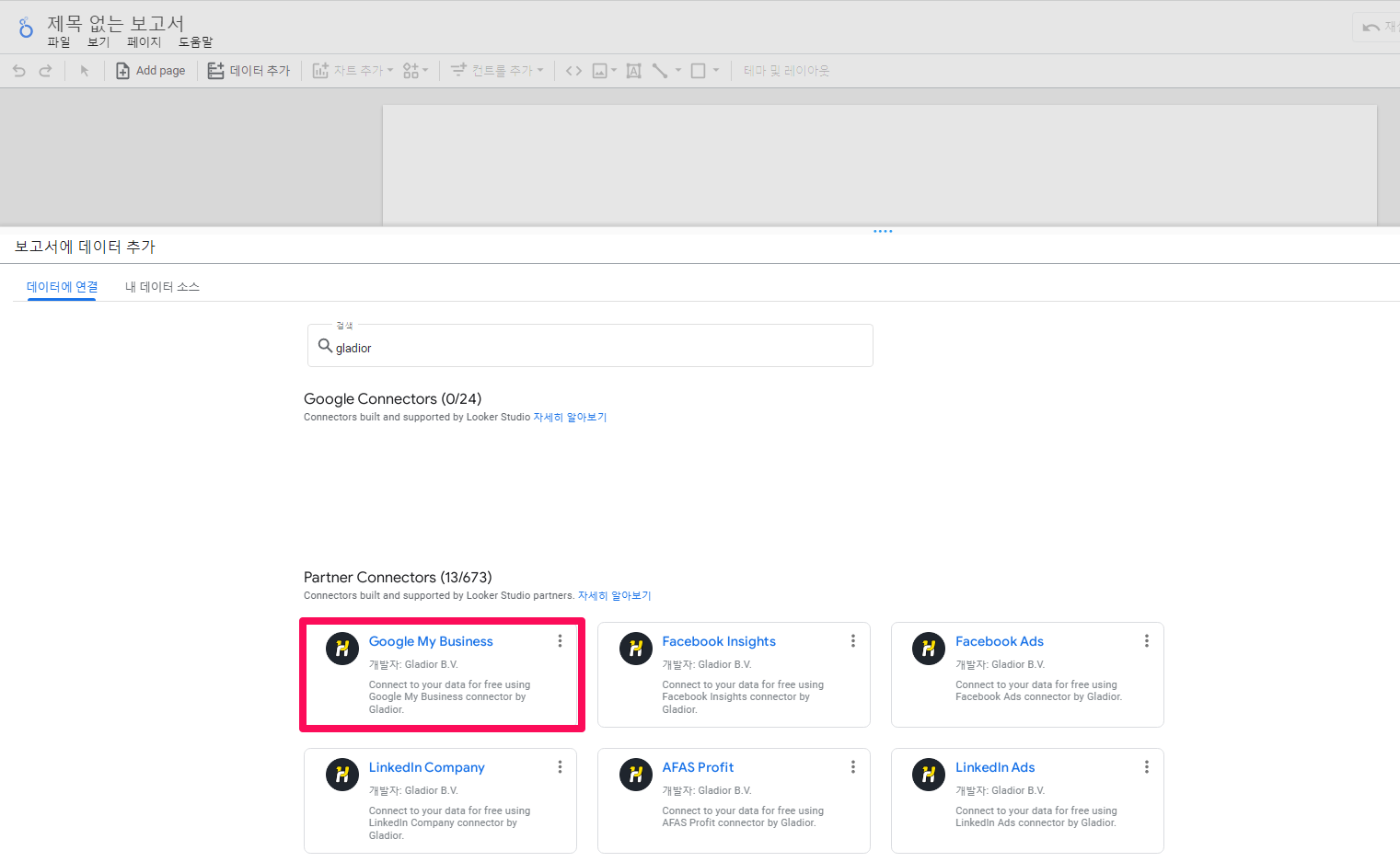Click the Looker Studio logo icon

pos(26,29)
